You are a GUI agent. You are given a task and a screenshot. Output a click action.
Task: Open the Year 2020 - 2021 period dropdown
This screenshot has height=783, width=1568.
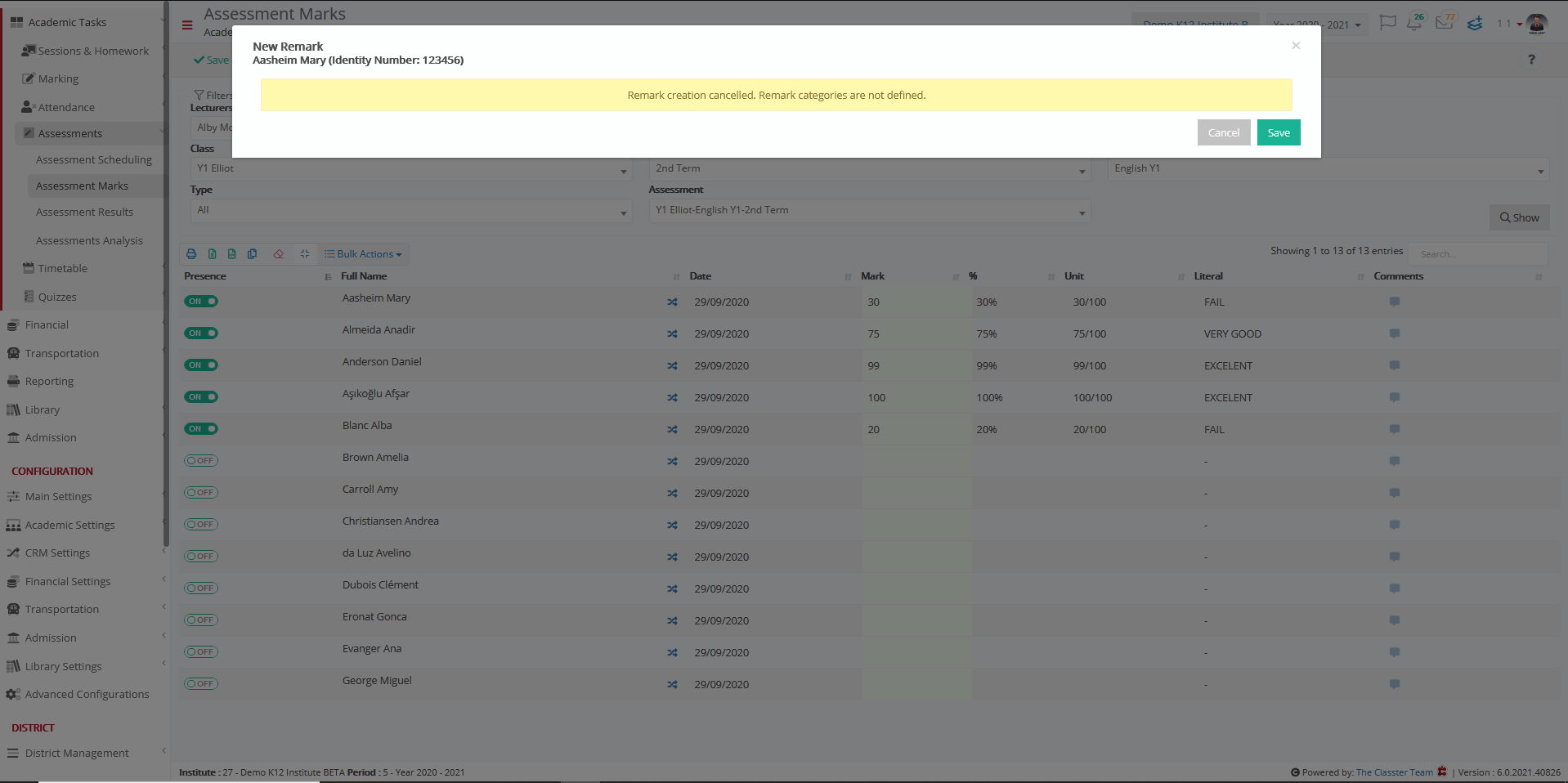tap(1317, 25)
